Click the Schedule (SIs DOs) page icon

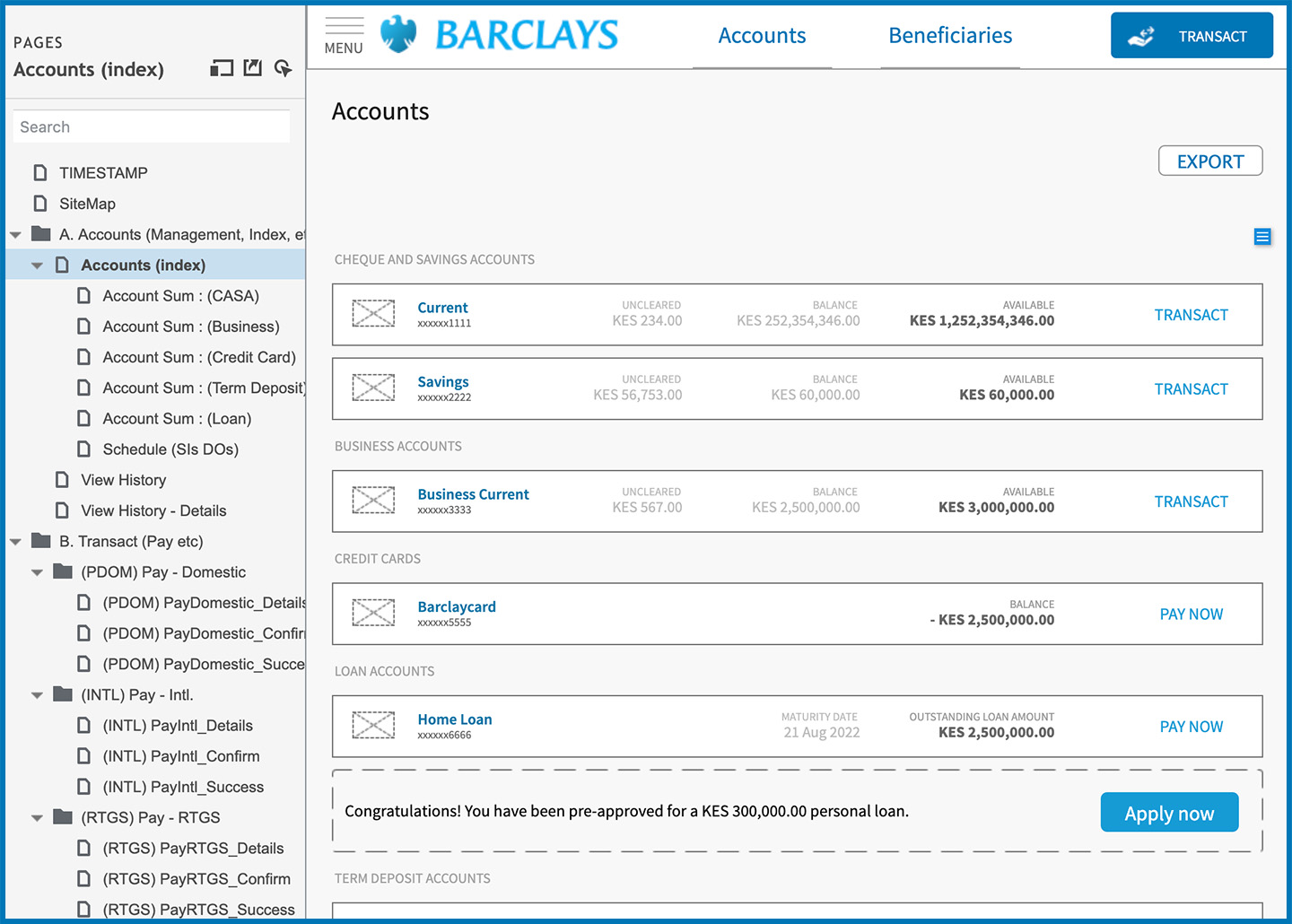click(x=83, y=449)
